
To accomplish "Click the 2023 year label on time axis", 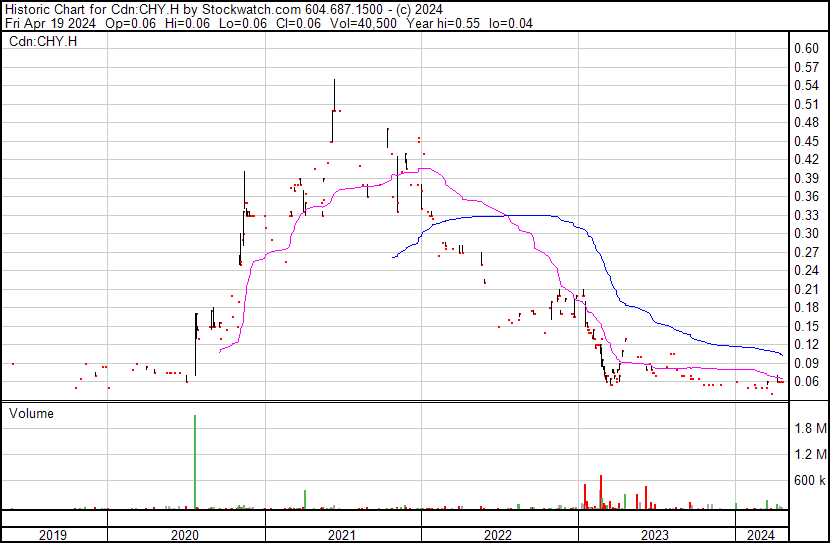I will point(655,535).
